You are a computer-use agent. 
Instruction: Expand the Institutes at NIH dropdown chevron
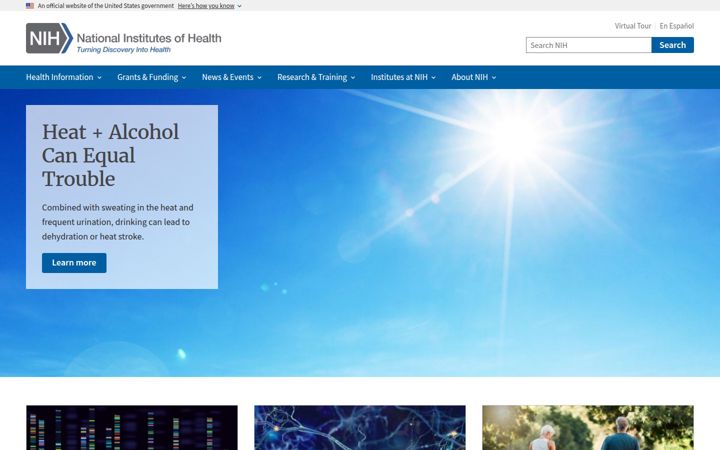pos(433,78)
